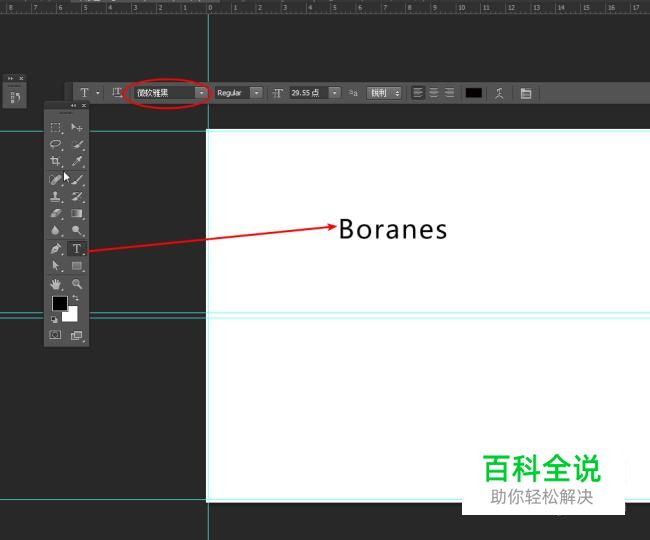The width and height of the screenshot is (650, 540).
Task: Click the Type tool icon in options bar
Action: [x=84, y=93]
